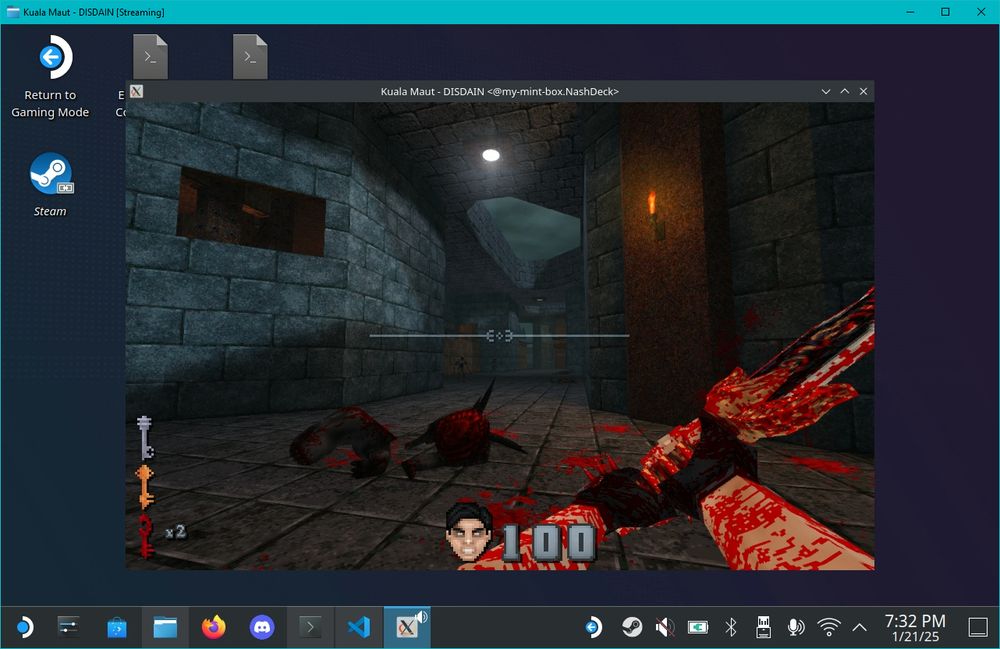Screen dimensions: 1000x649
Task: Open Discord from the taskbar
Action: [x=262, y=627]
